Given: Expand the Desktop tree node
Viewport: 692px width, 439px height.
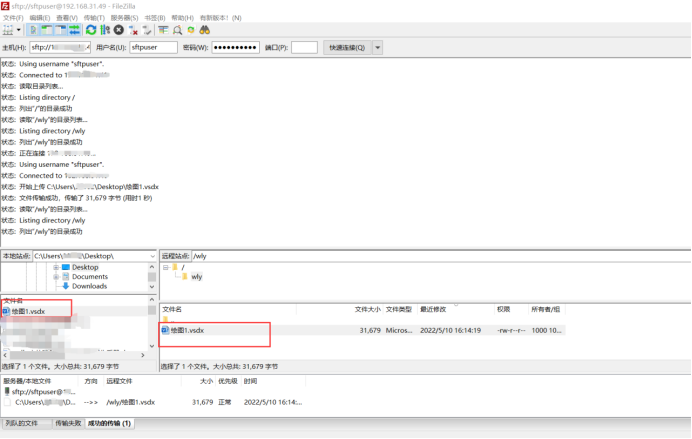Looking at the screenshot, I should 56,267.
